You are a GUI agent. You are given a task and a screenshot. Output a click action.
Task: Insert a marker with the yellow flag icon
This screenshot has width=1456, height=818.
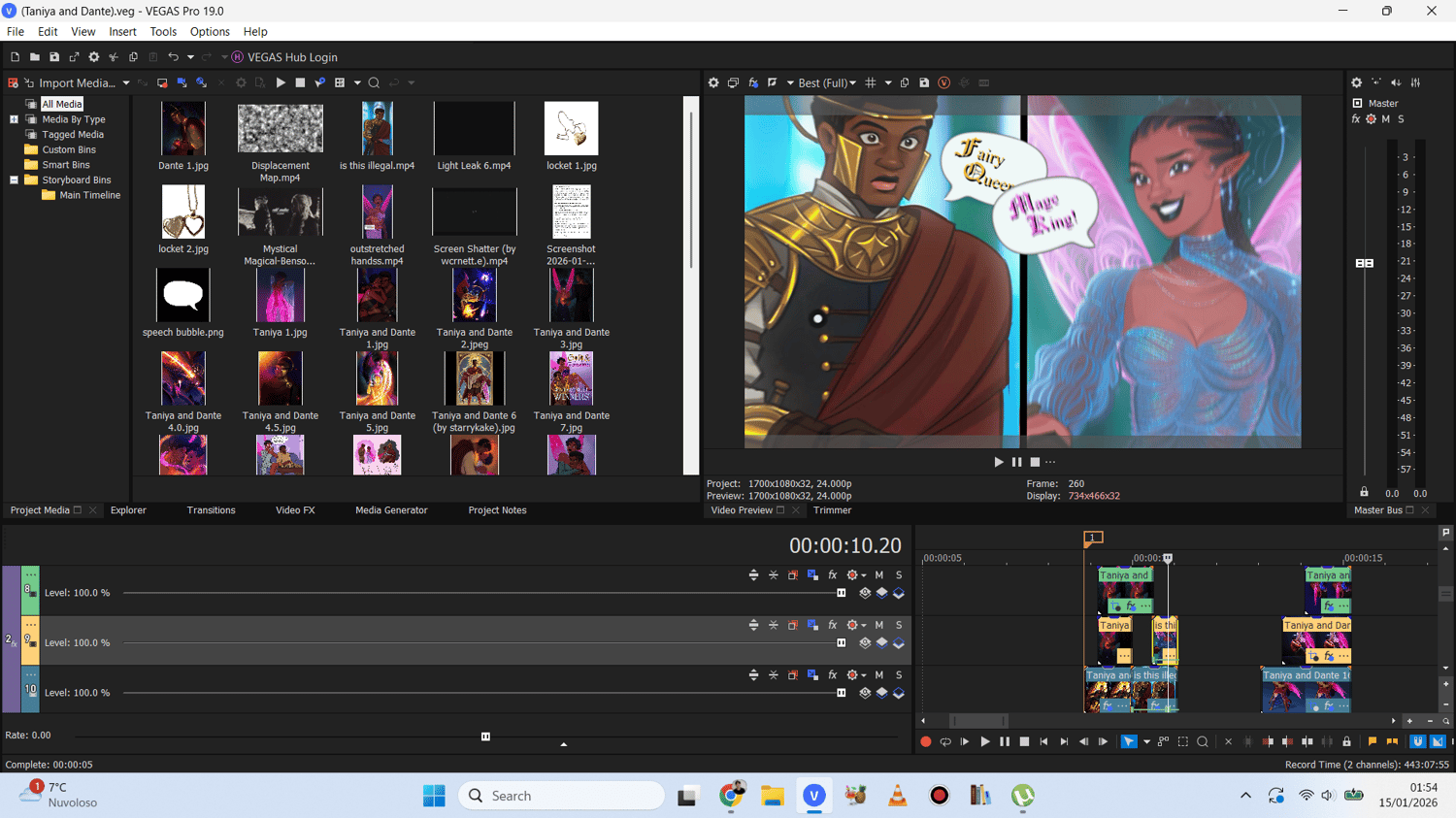(x=1373, y=742)
